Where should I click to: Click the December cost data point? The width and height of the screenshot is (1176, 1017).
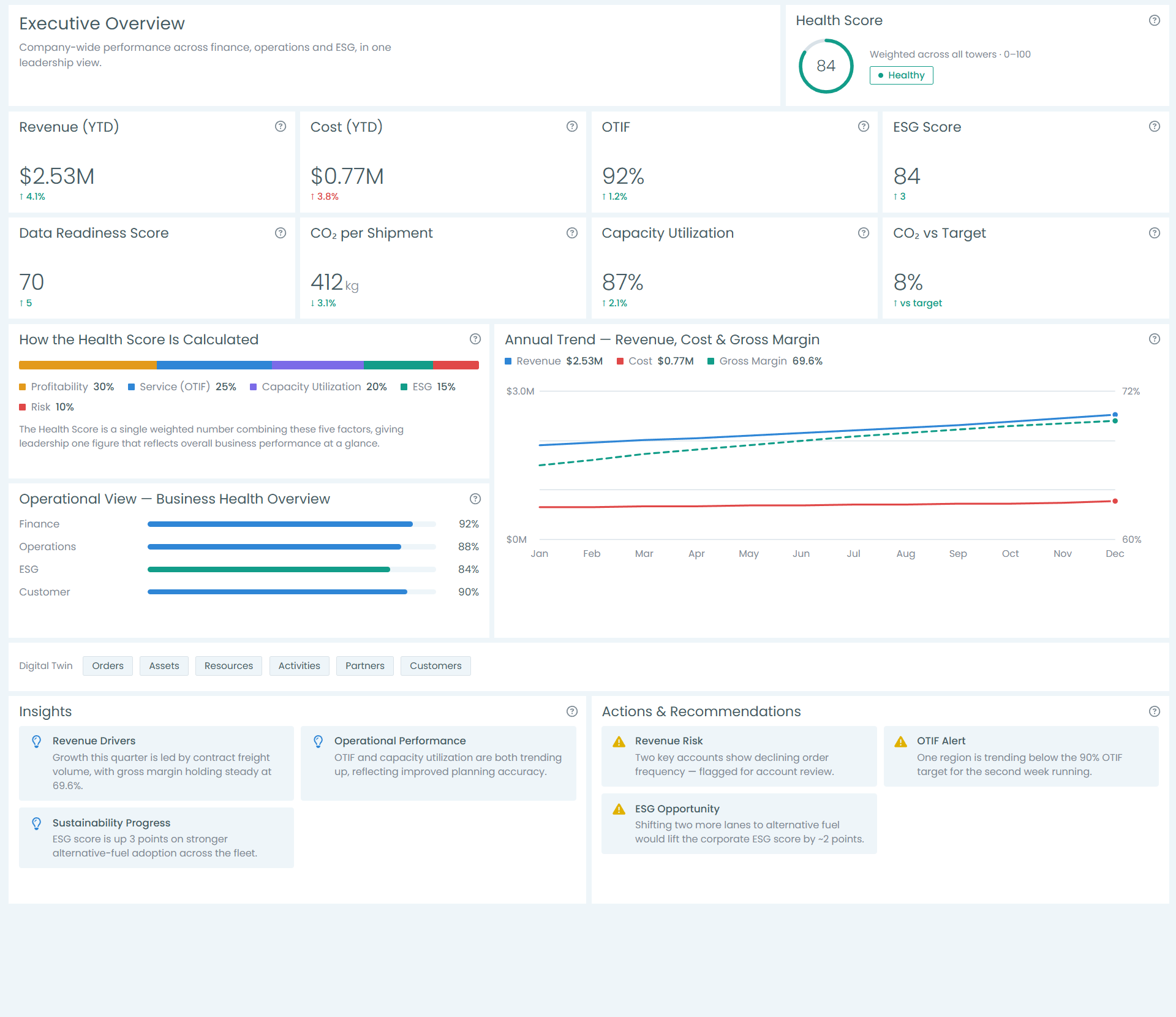click(1115, 501)
